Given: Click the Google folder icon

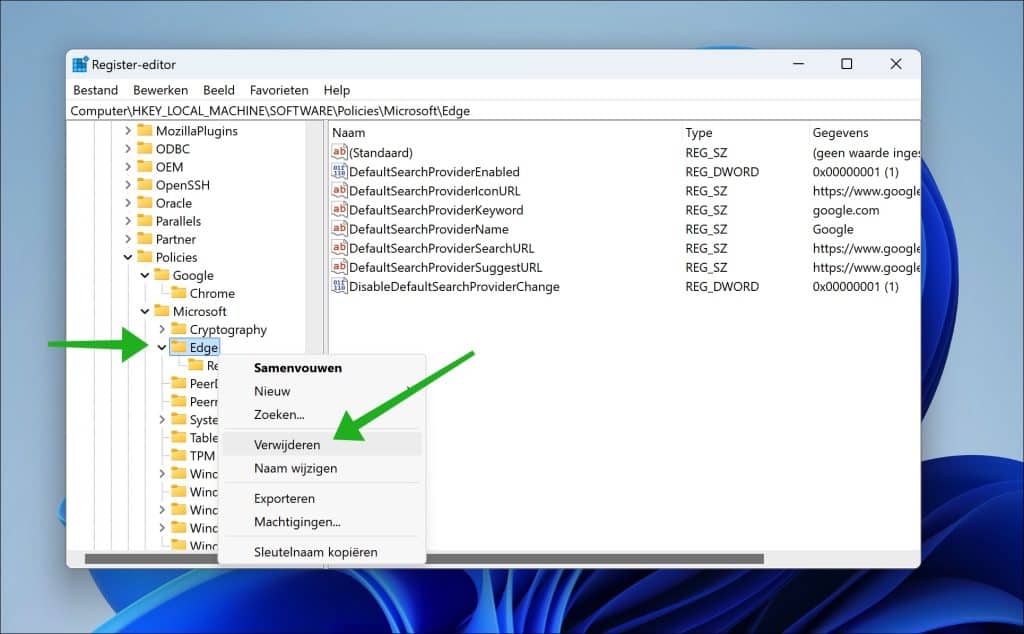Looking at the screenshot, I should coord(162,275).
